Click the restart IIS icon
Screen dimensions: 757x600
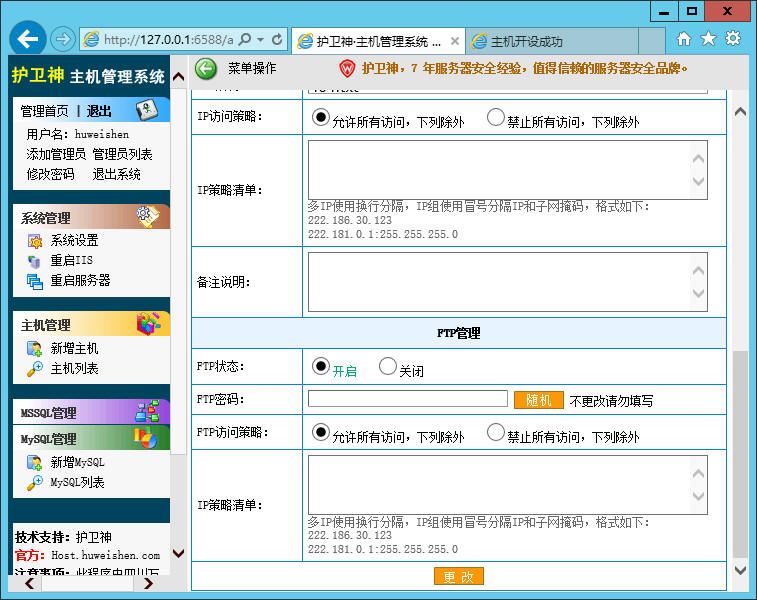tap(34, 261)
